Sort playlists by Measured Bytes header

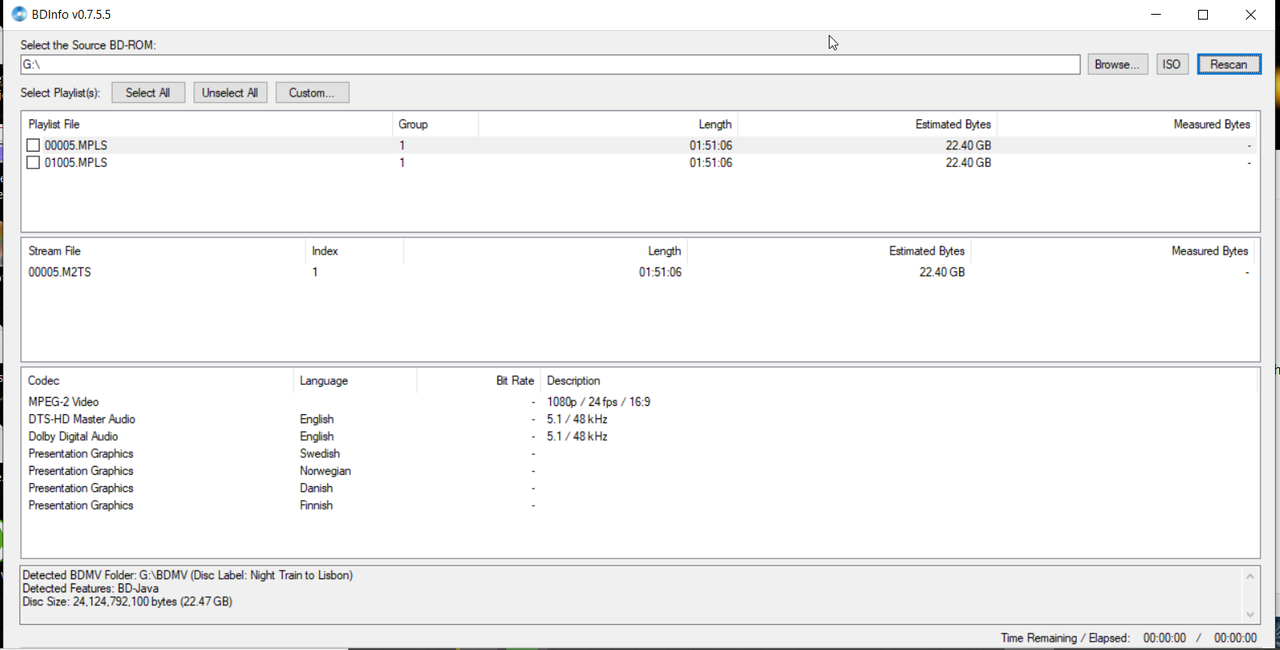pyautogui.click(x=1127, y=124)
